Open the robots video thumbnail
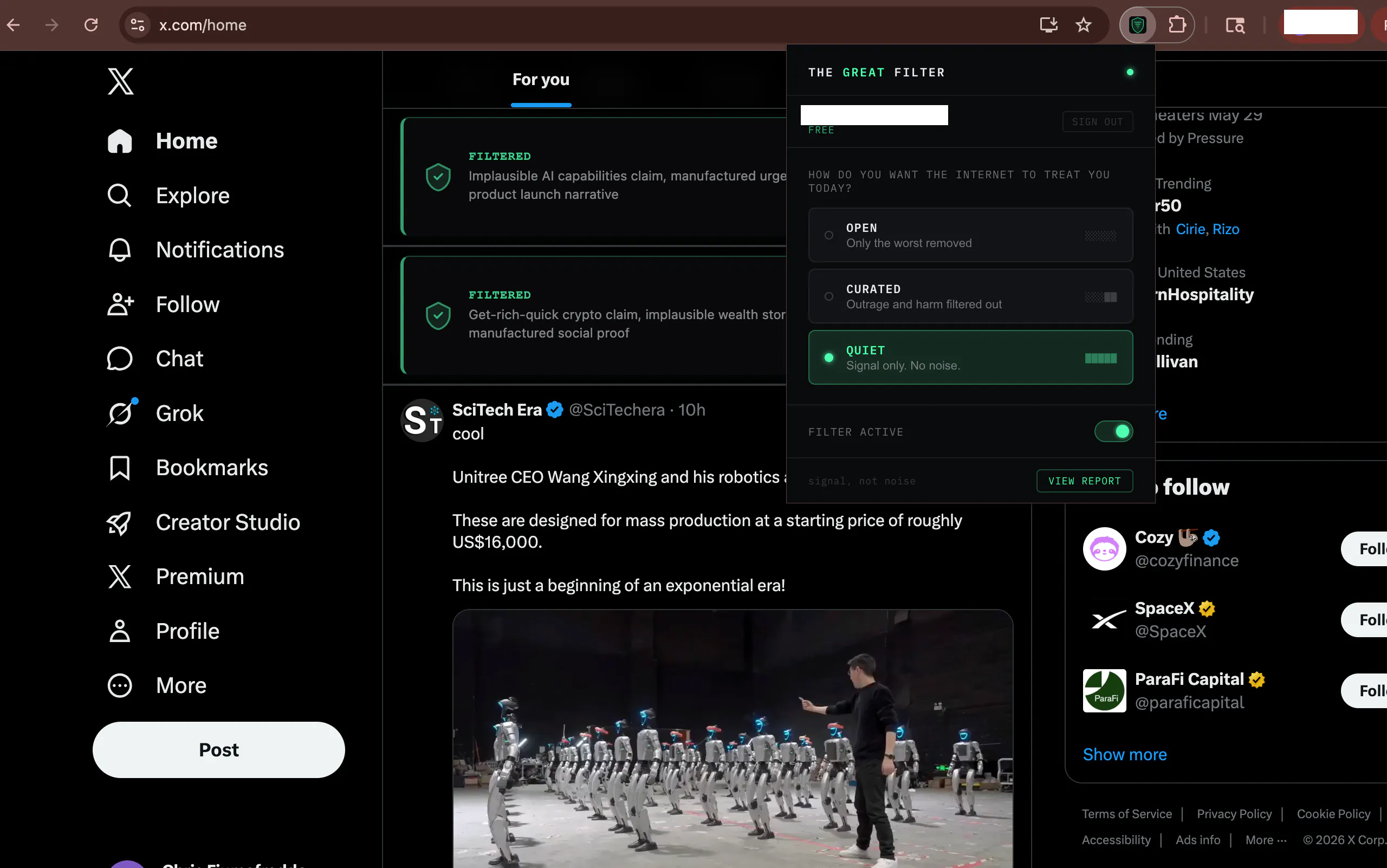 pyautogui.click(x=733, y=739)
